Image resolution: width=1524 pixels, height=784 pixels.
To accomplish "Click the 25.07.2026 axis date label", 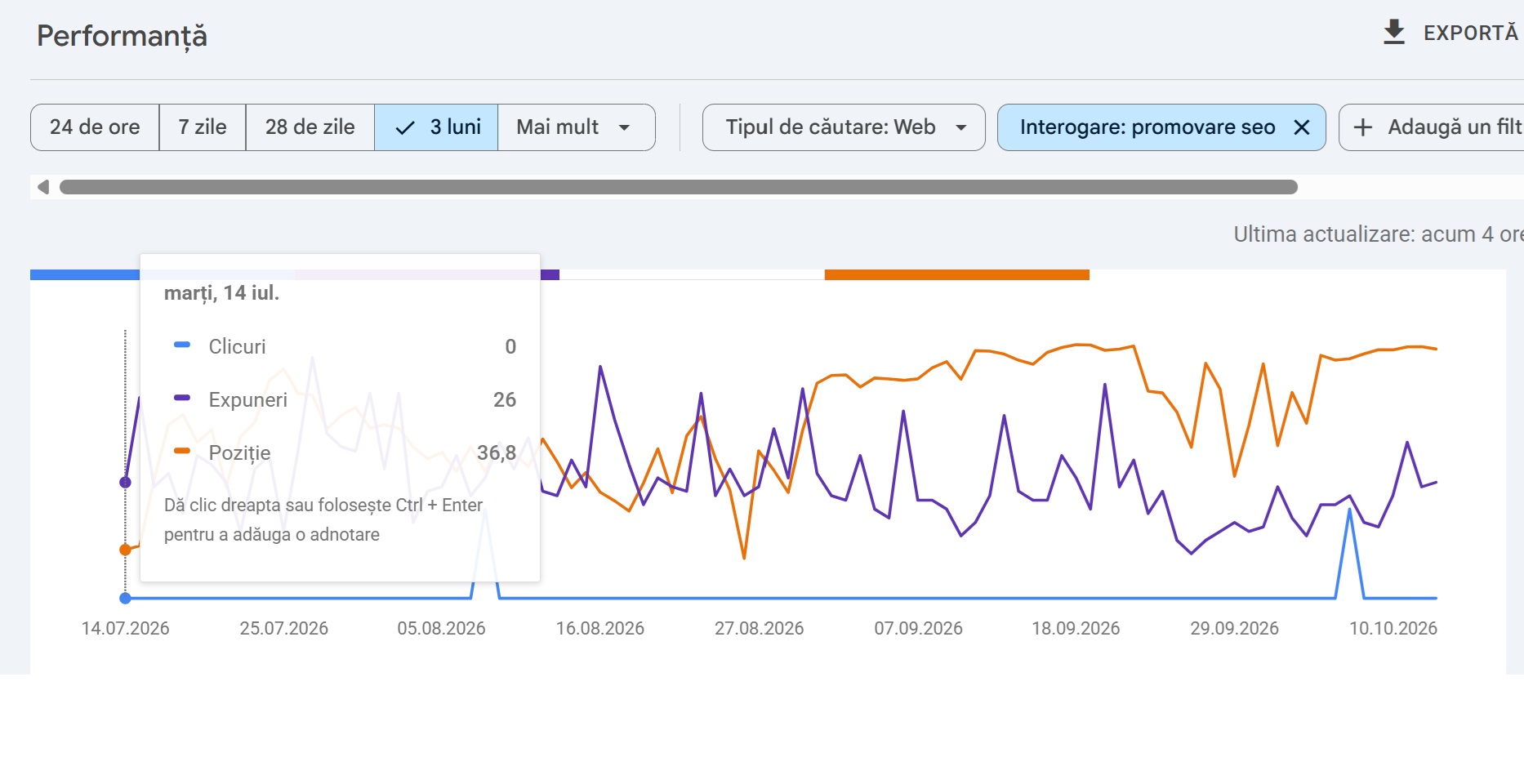I will 283,628.
